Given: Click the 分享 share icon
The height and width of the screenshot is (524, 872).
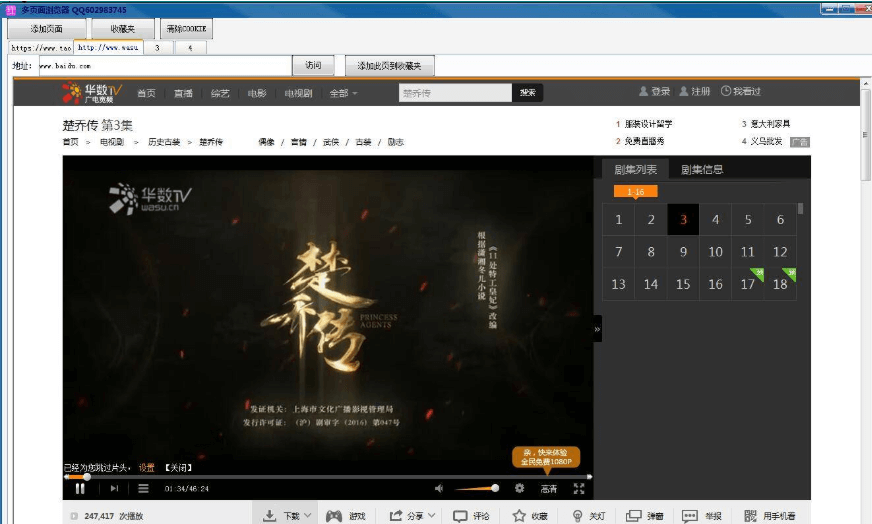Looking at the screenshot, I should (395, 516).
